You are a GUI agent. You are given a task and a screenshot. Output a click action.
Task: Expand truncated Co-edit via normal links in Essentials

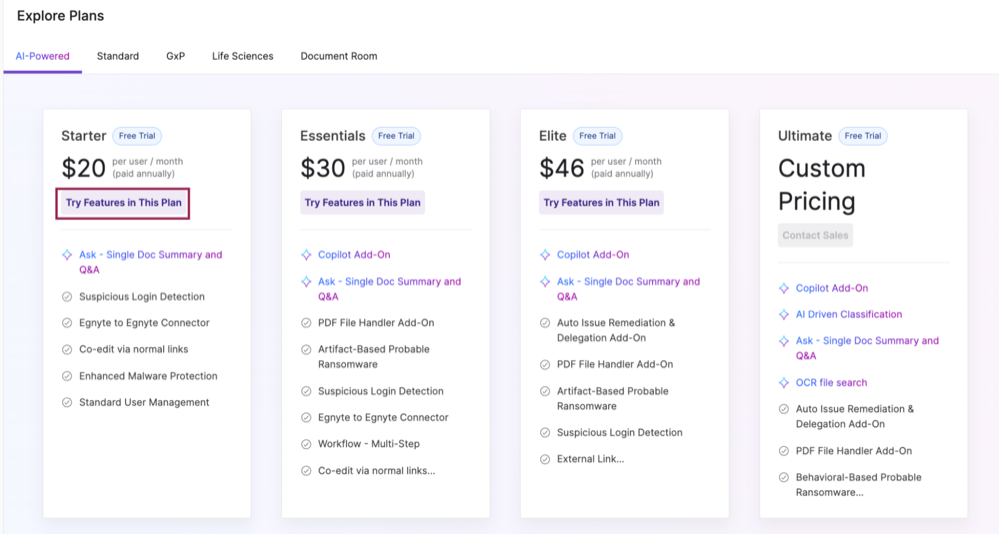(x=376, y=471)
